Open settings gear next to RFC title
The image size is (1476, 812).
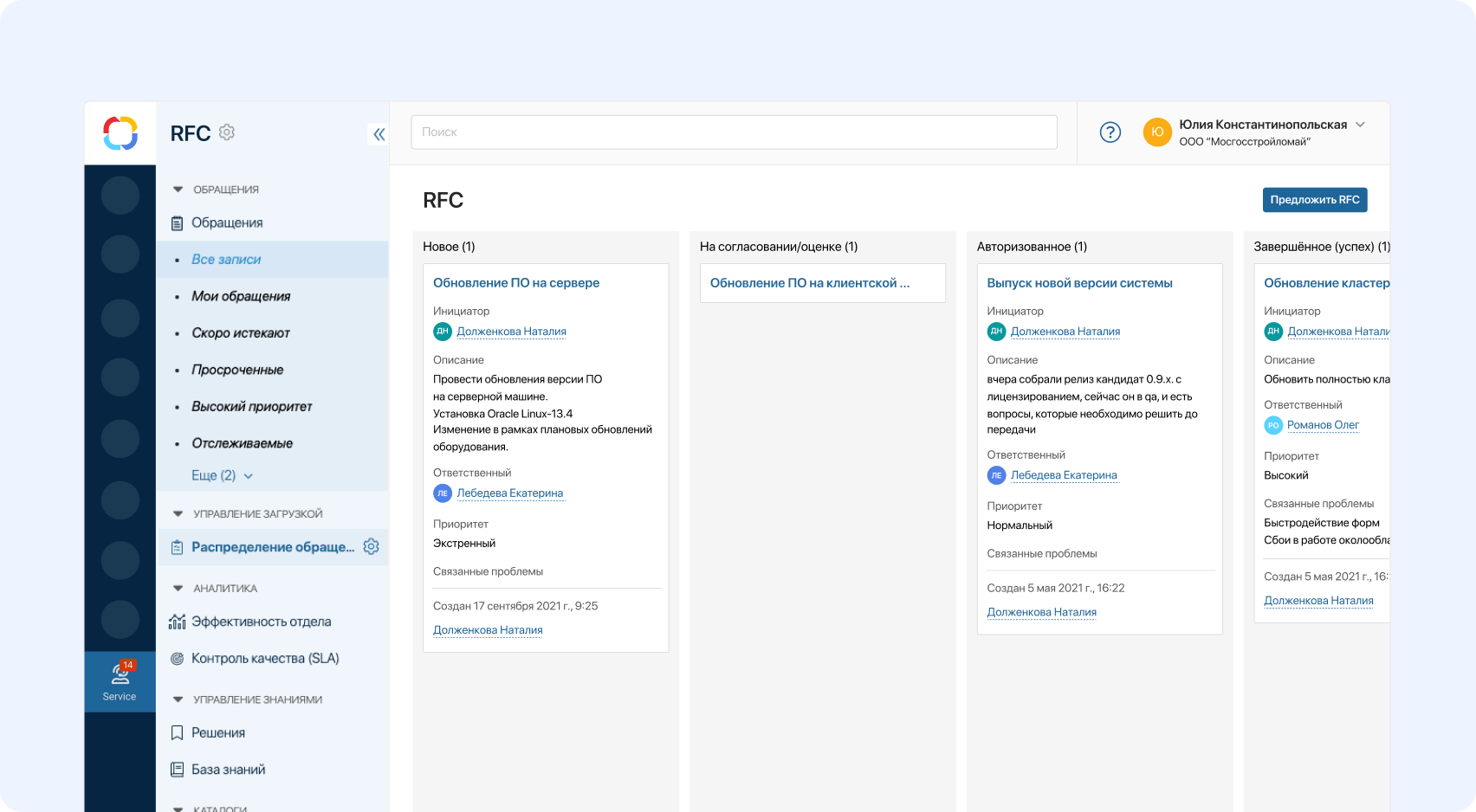(227, 132)
